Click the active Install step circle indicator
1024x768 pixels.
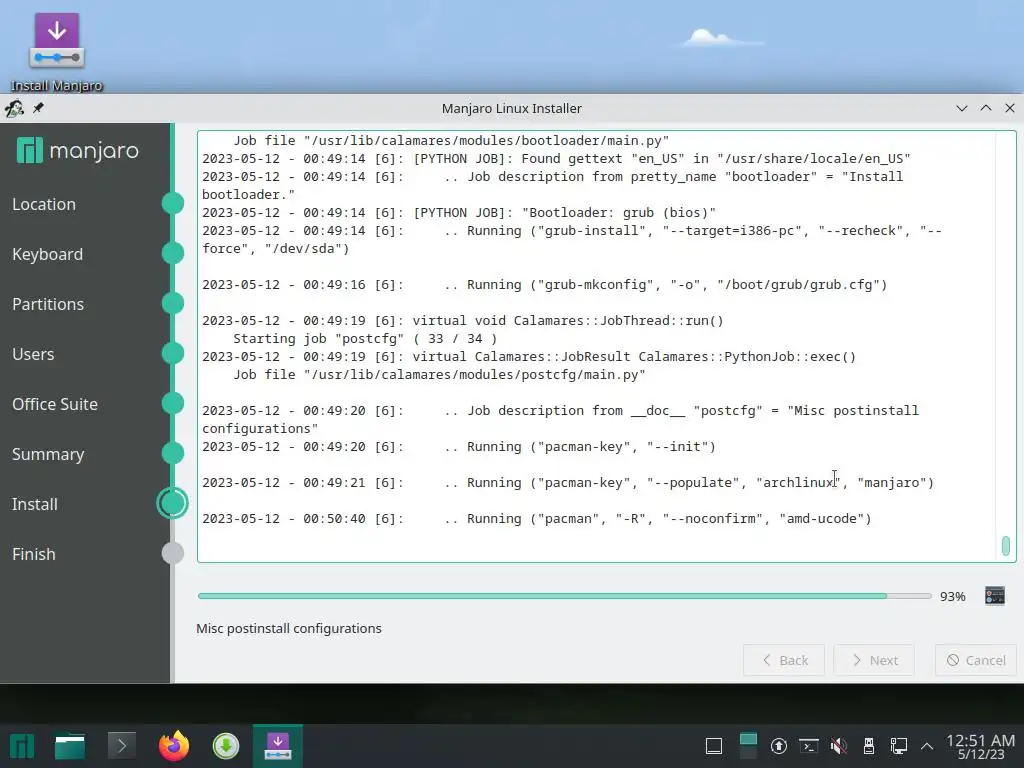click(172, 504)
